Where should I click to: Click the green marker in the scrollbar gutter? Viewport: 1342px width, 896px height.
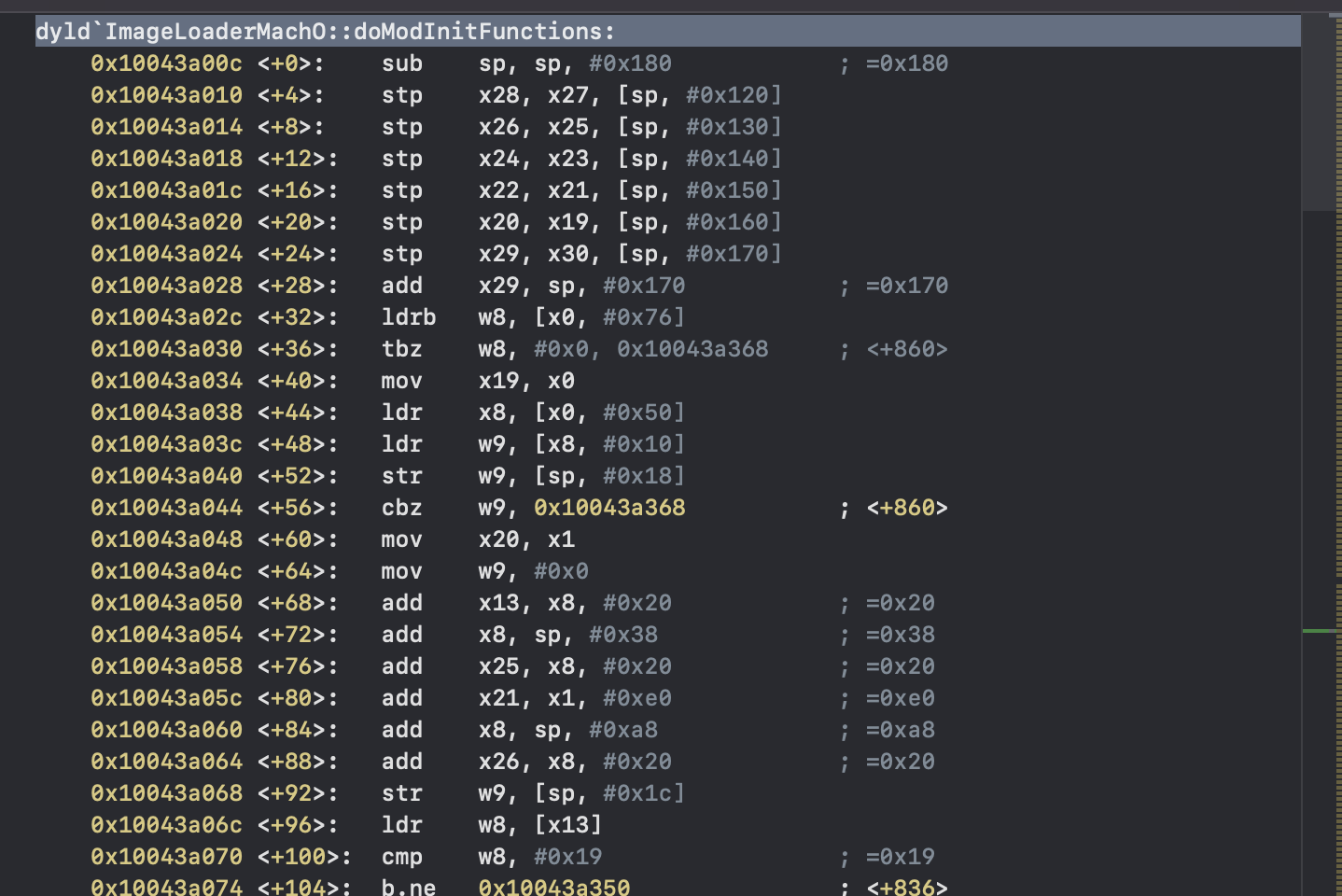pyautogui.click(x=1321, y=631)
